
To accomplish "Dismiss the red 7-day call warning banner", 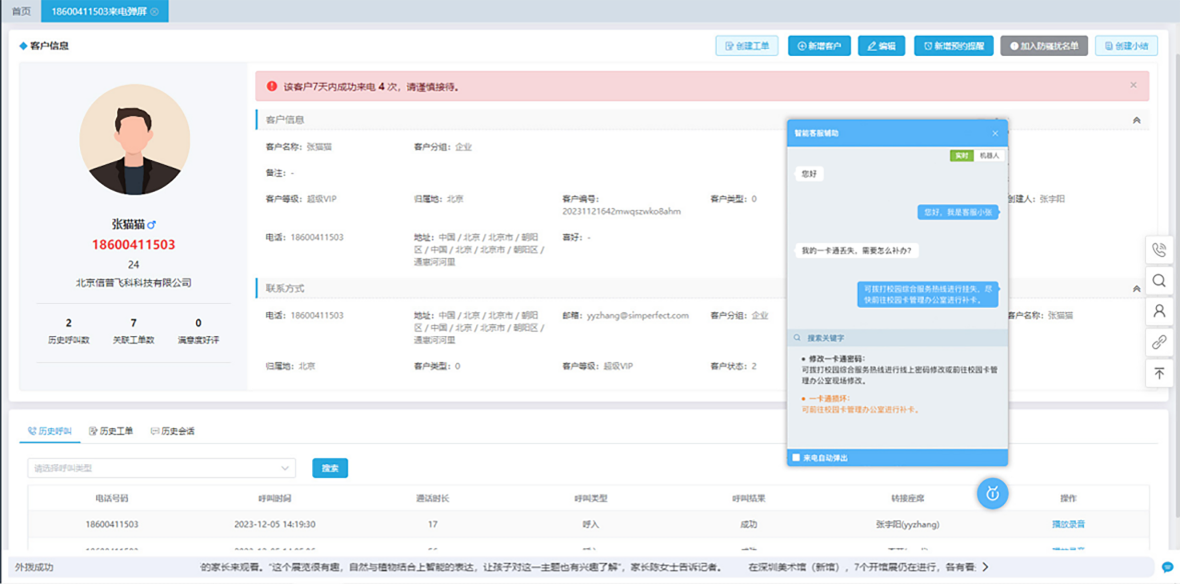I will coord(1133,85).
